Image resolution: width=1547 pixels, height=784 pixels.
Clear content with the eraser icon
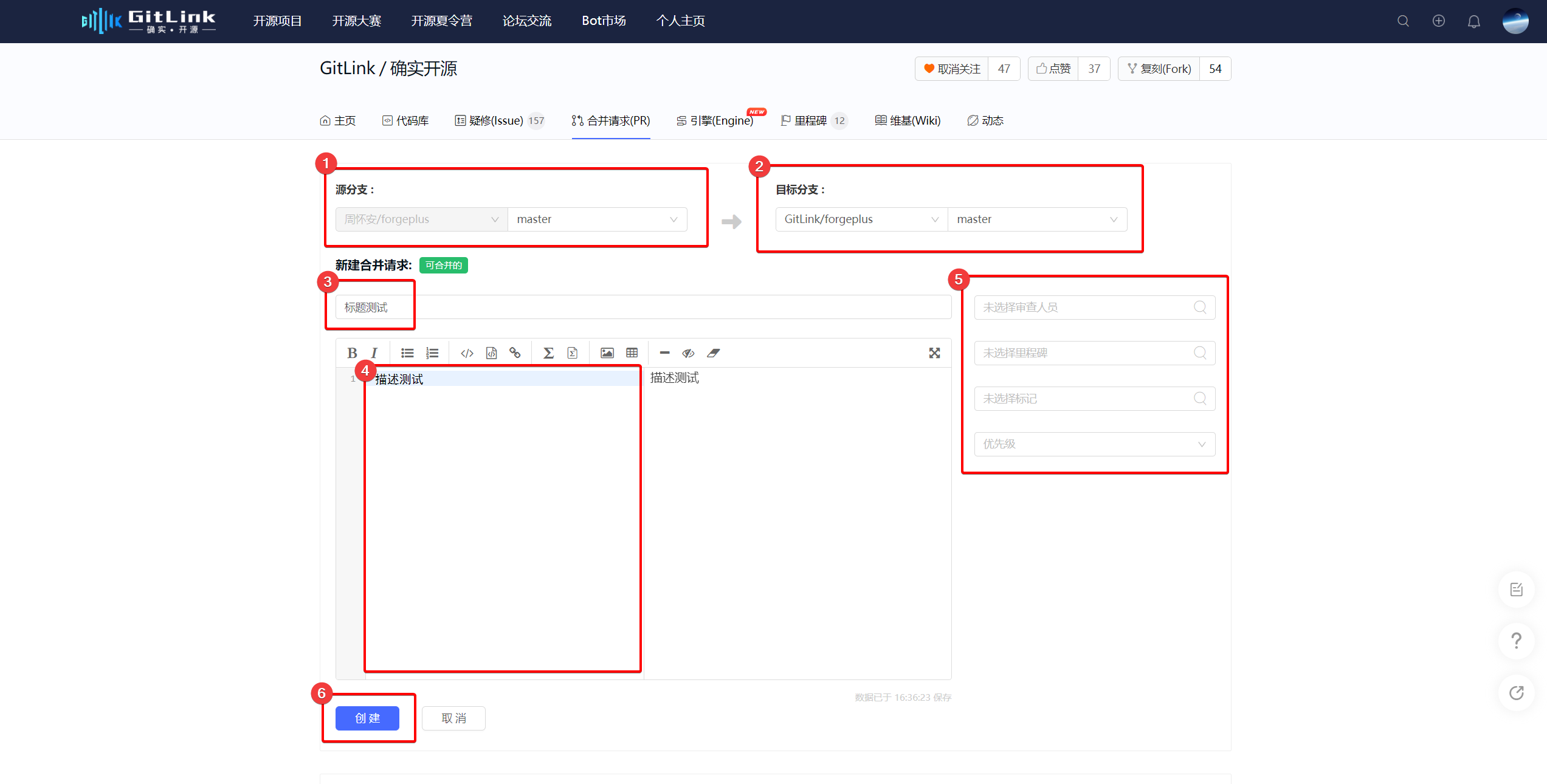[714, 353]
